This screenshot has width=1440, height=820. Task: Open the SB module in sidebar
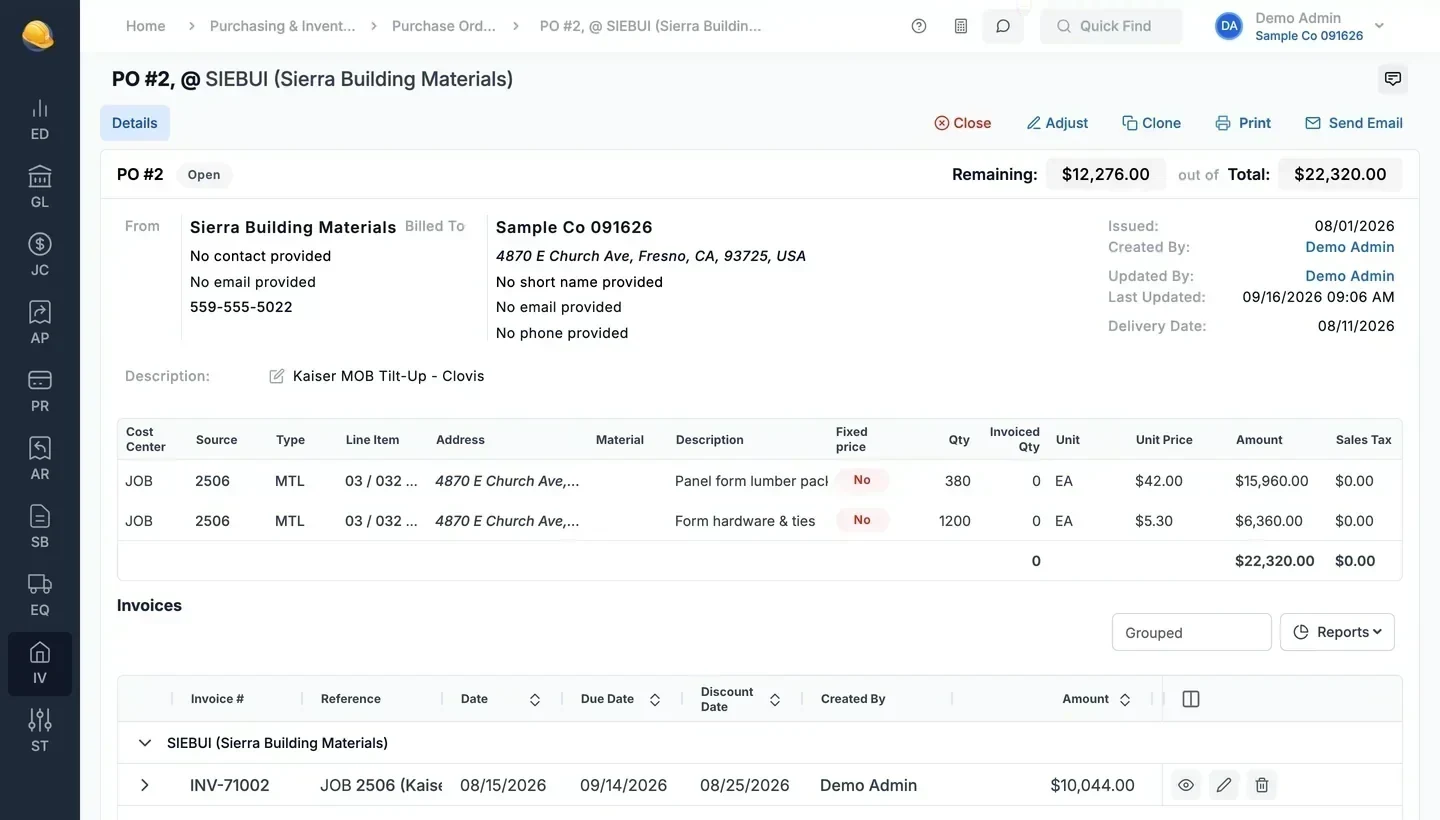pyautogui.click(x=40, y=528)
